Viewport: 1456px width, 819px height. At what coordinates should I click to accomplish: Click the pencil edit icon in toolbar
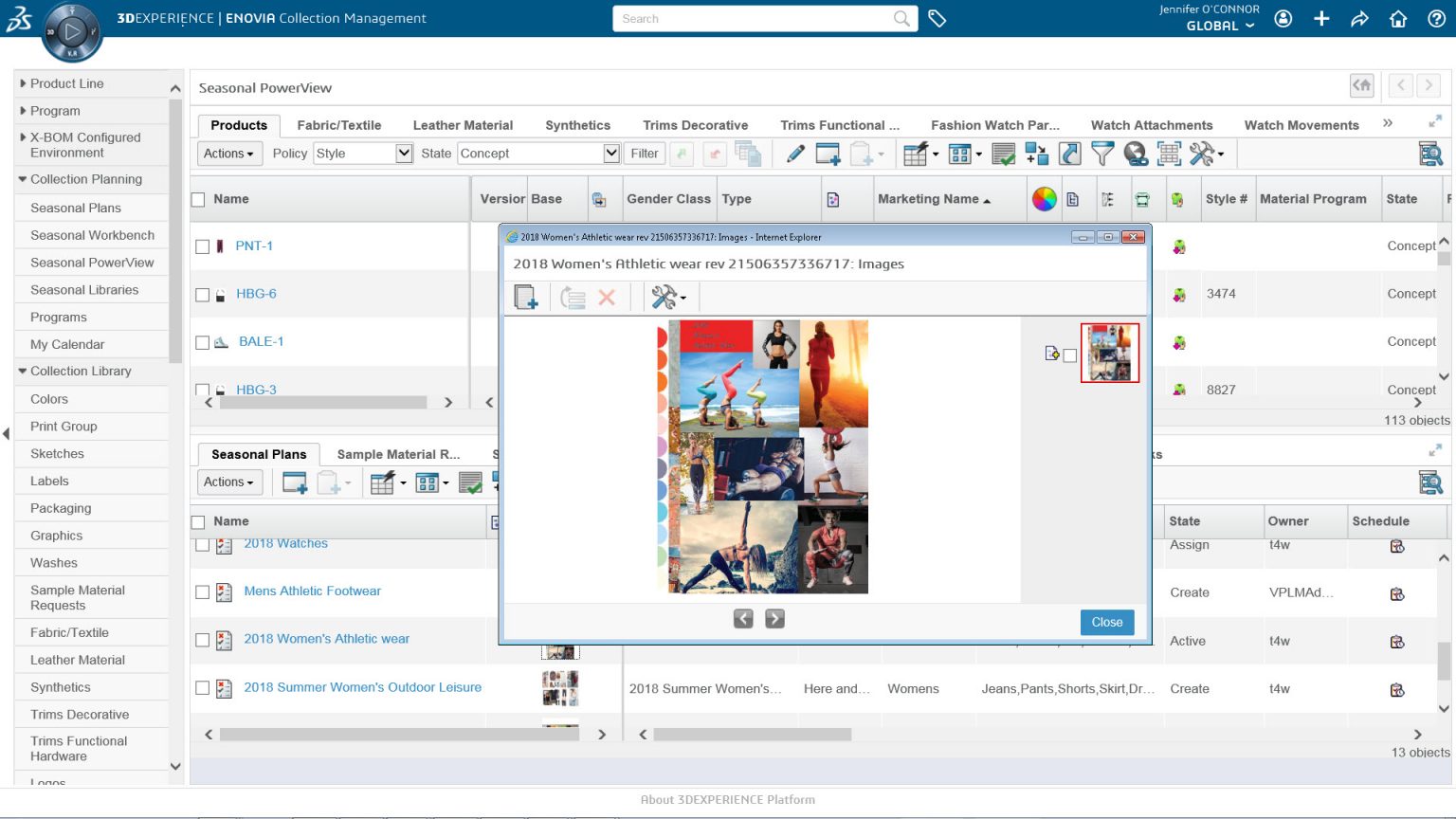[x=795, y=154]
